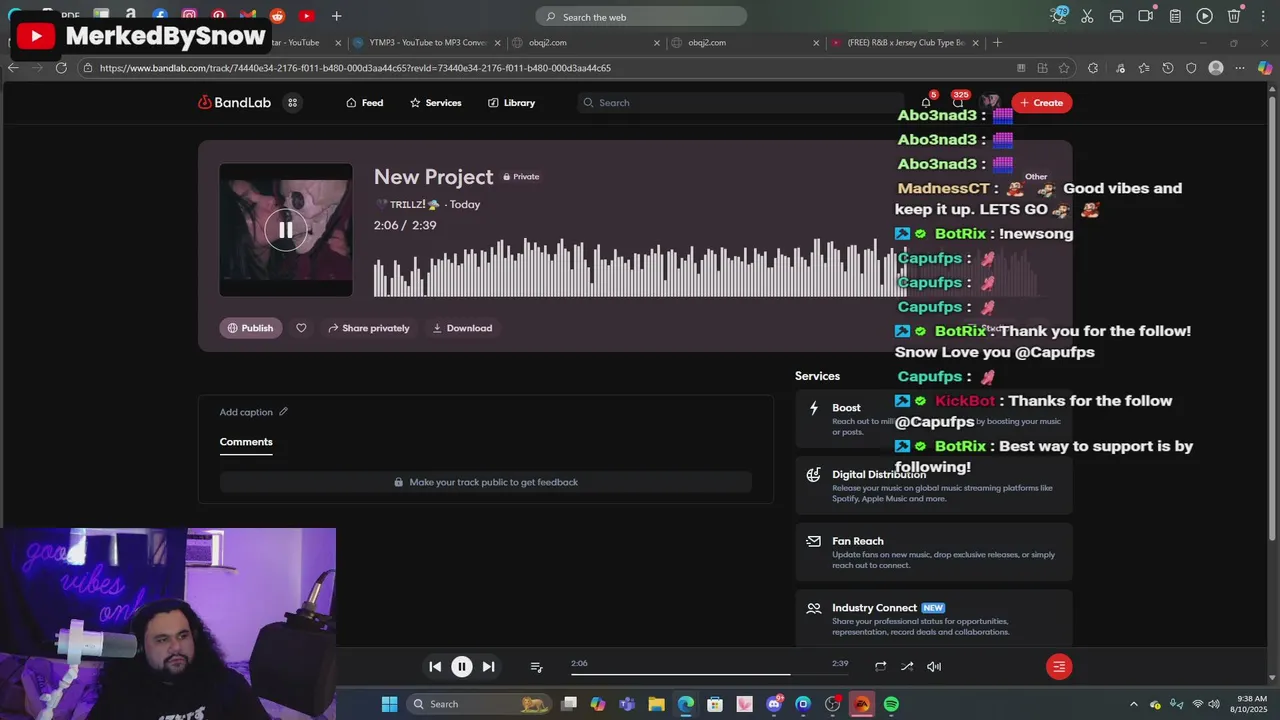Viewport: 1280px width, 720px height.
Task: Open Spotify from the taskbar
Action: 891,704
